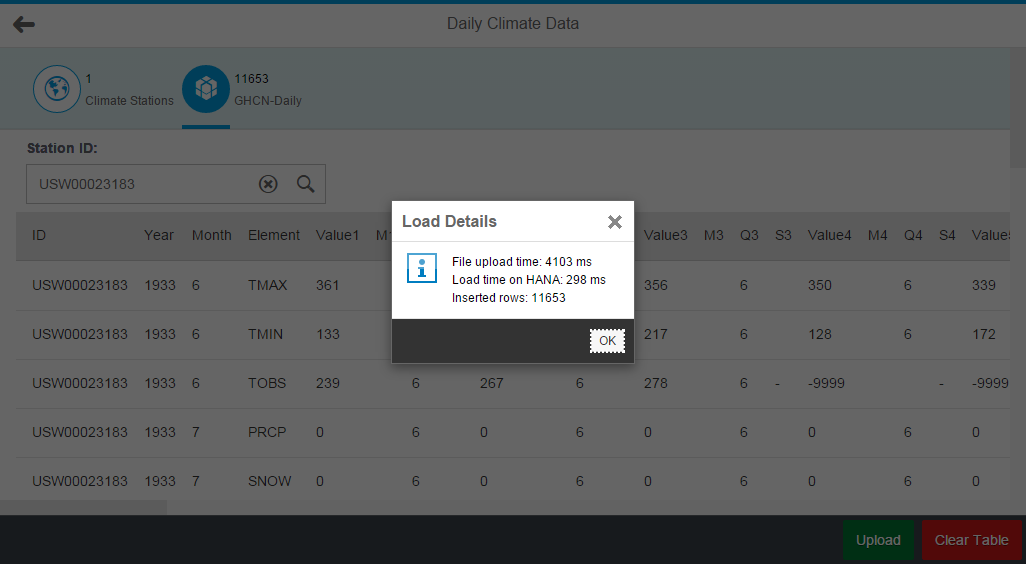Select the SNOW row for July 1933
This screenshot has width=1026, height=564.
click(513, 482)
